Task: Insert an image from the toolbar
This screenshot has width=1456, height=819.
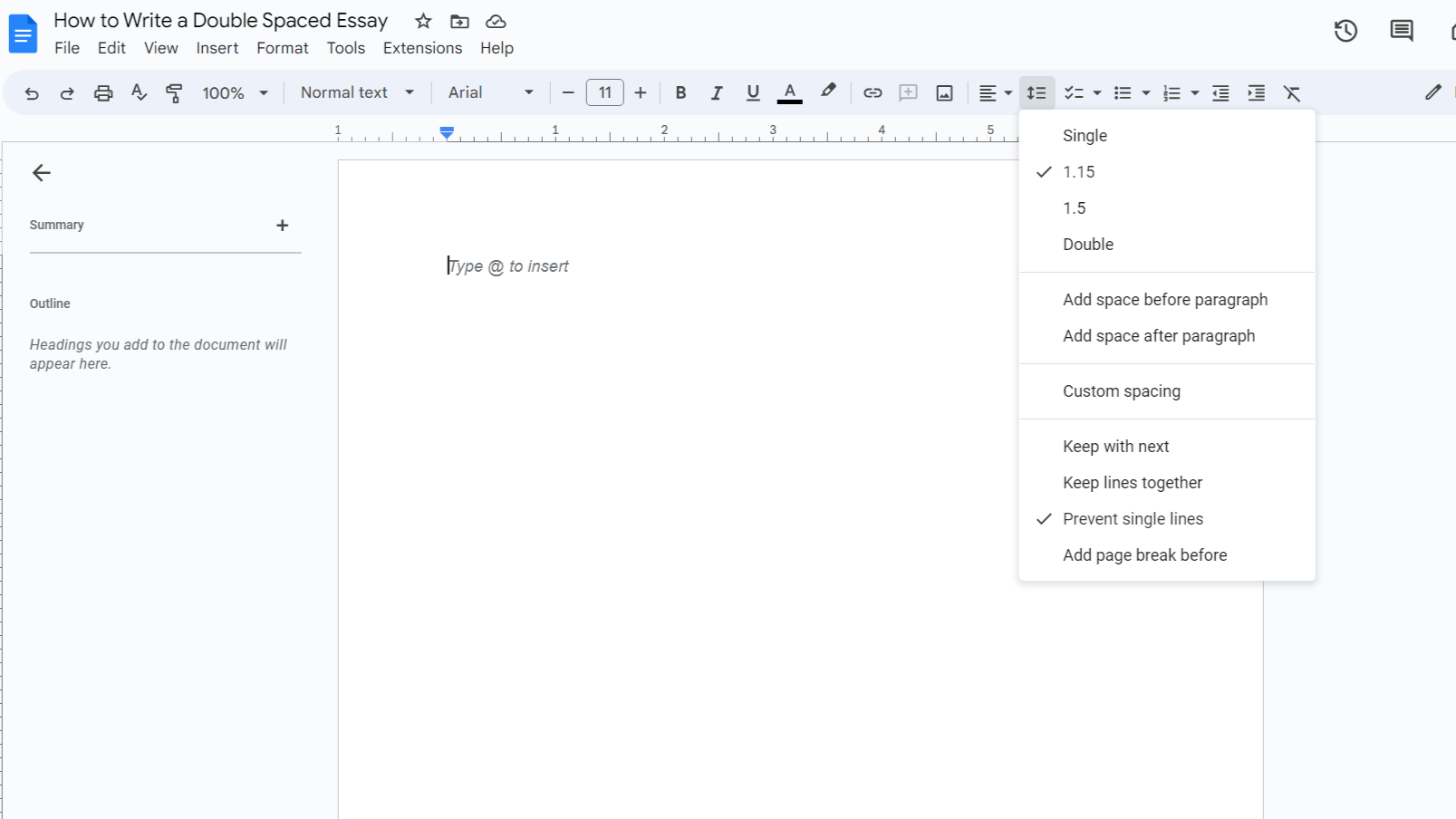Action: (944, 92)
